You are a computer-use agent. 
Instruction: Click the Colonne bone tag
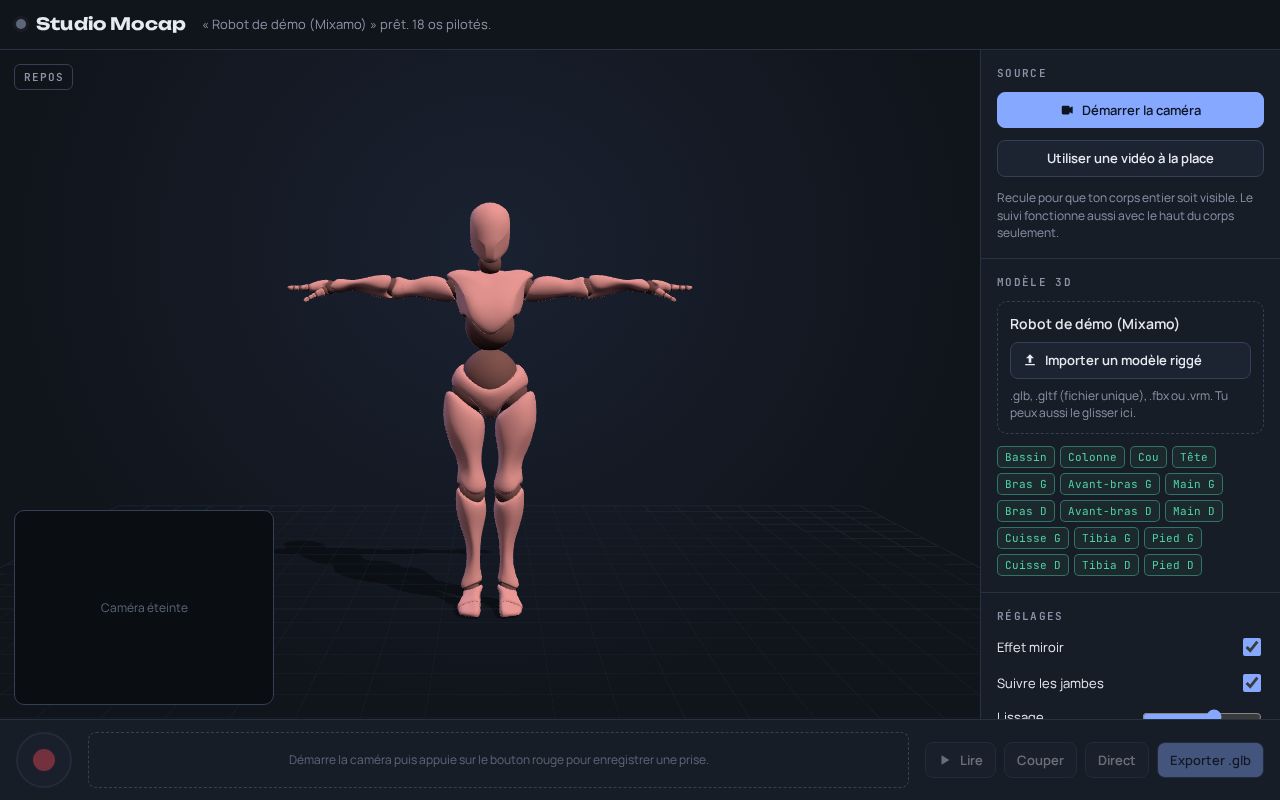[1092, 457]
